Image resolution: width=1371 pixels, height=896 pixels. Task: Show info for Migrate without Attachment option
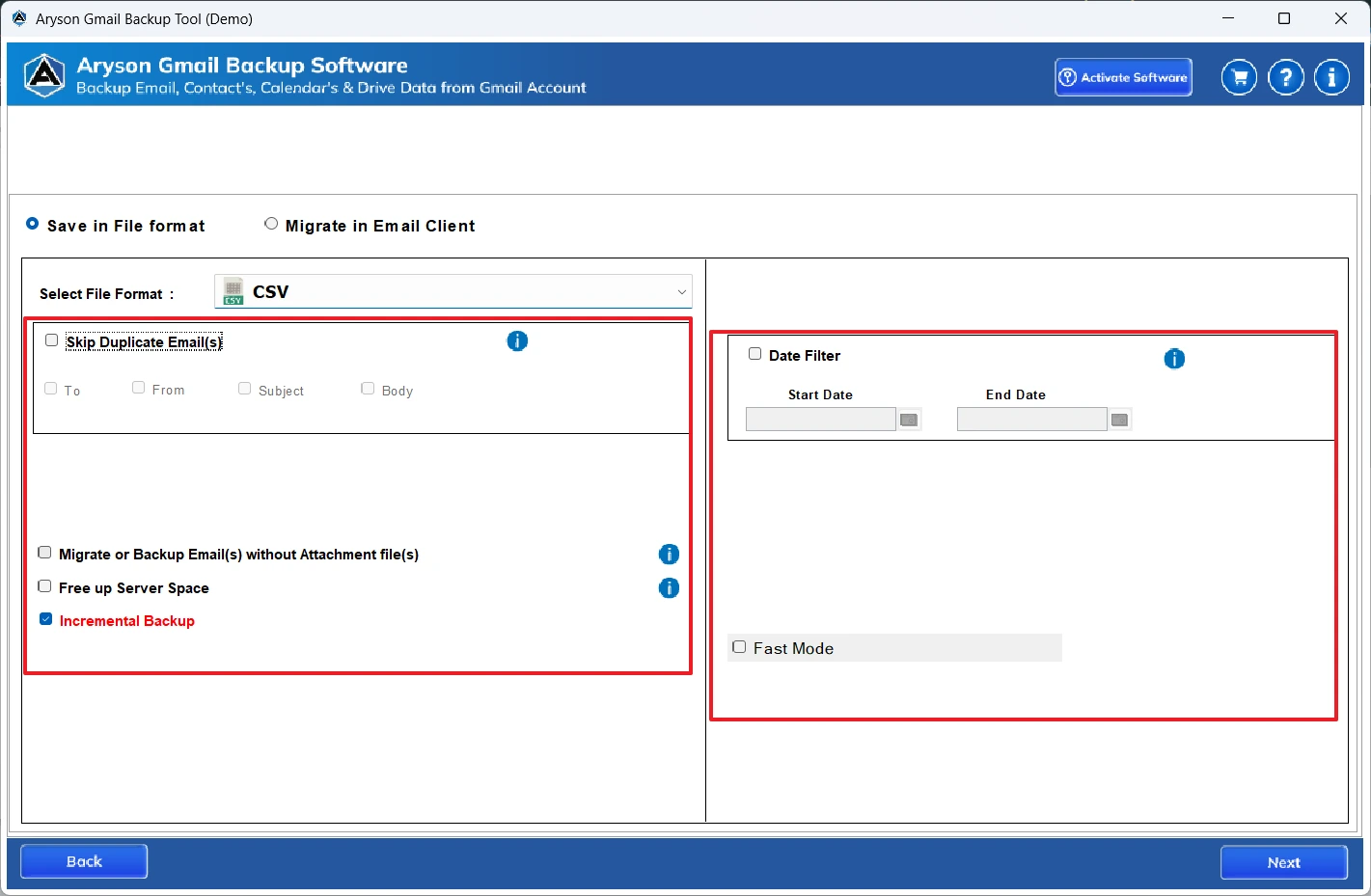669,554
